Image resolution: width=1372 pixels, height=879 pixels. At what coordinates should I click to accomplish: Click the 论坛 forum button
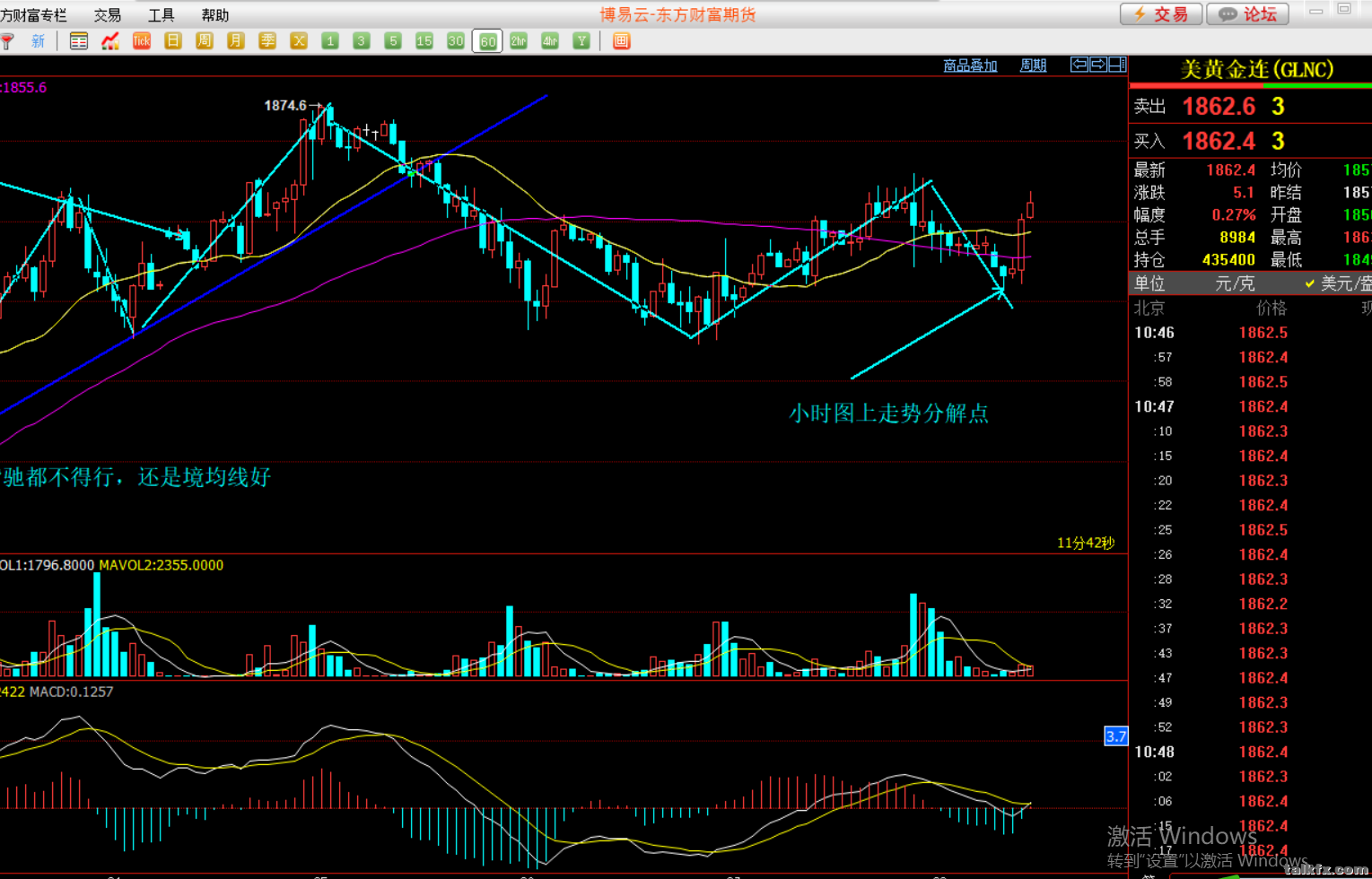1248,14
